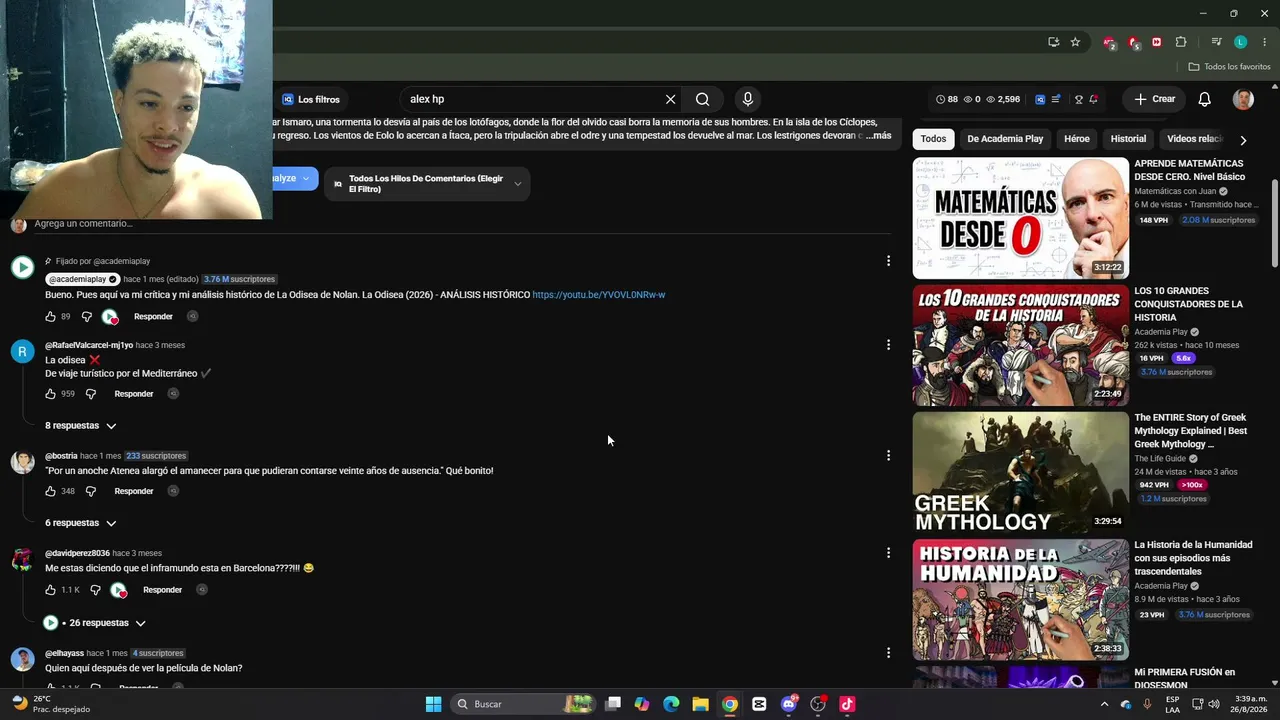
Task: Dislike the @davidperez8036 comment
Action: pyautogui.click(x=95, y=590)
